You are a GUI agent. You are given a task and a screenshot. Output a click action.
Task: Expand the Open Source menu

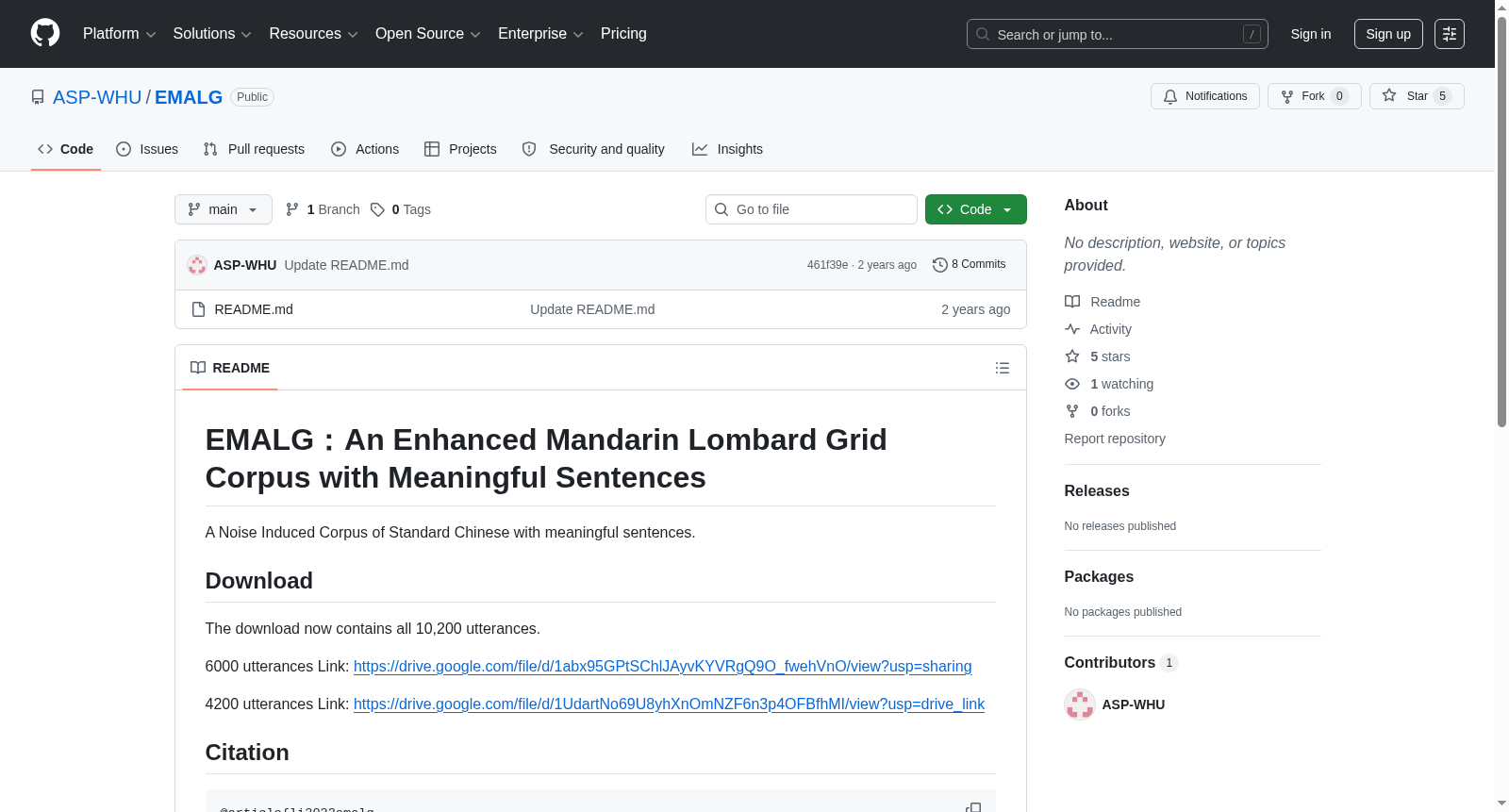click(x=428, y=34)
